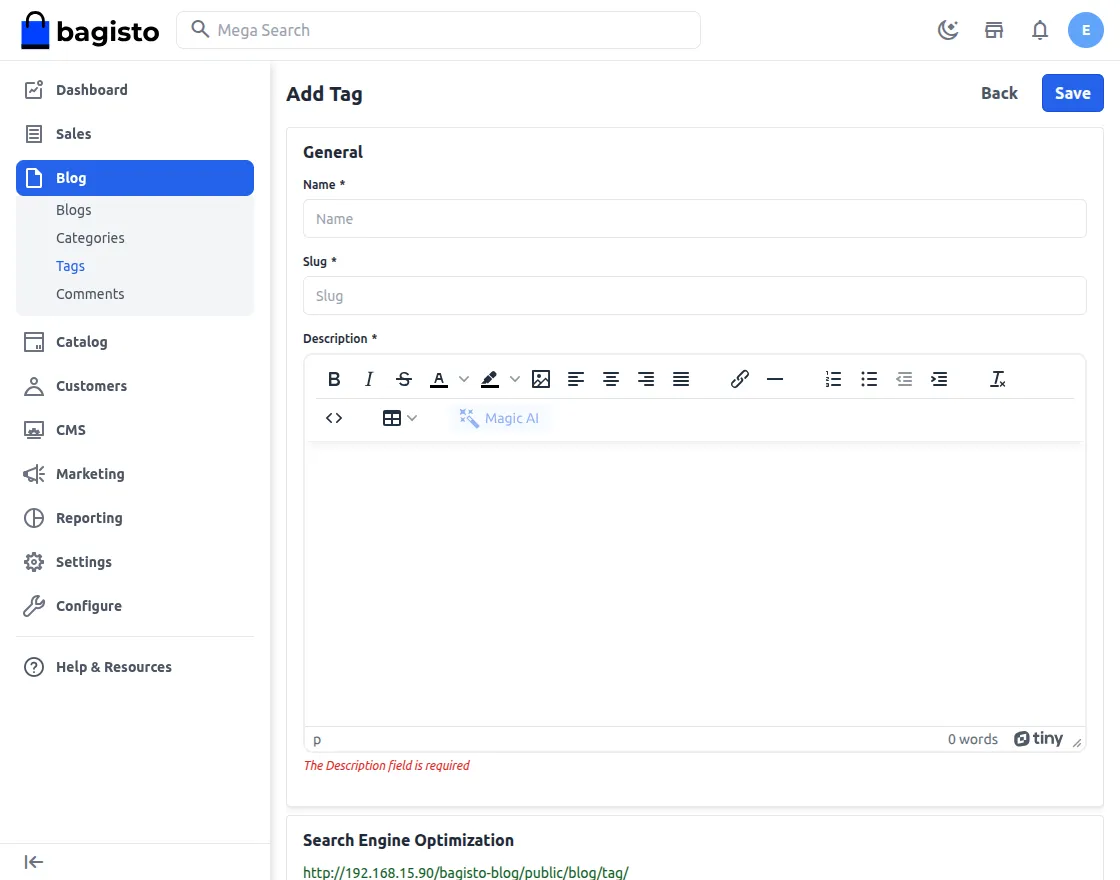Open the text color dropdown arrow

coord(464,379)
